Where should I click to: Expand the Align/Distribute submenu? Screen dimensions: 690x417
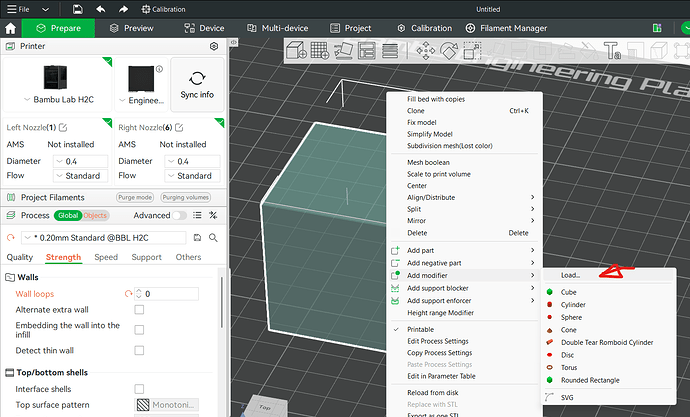coord(465,198)
